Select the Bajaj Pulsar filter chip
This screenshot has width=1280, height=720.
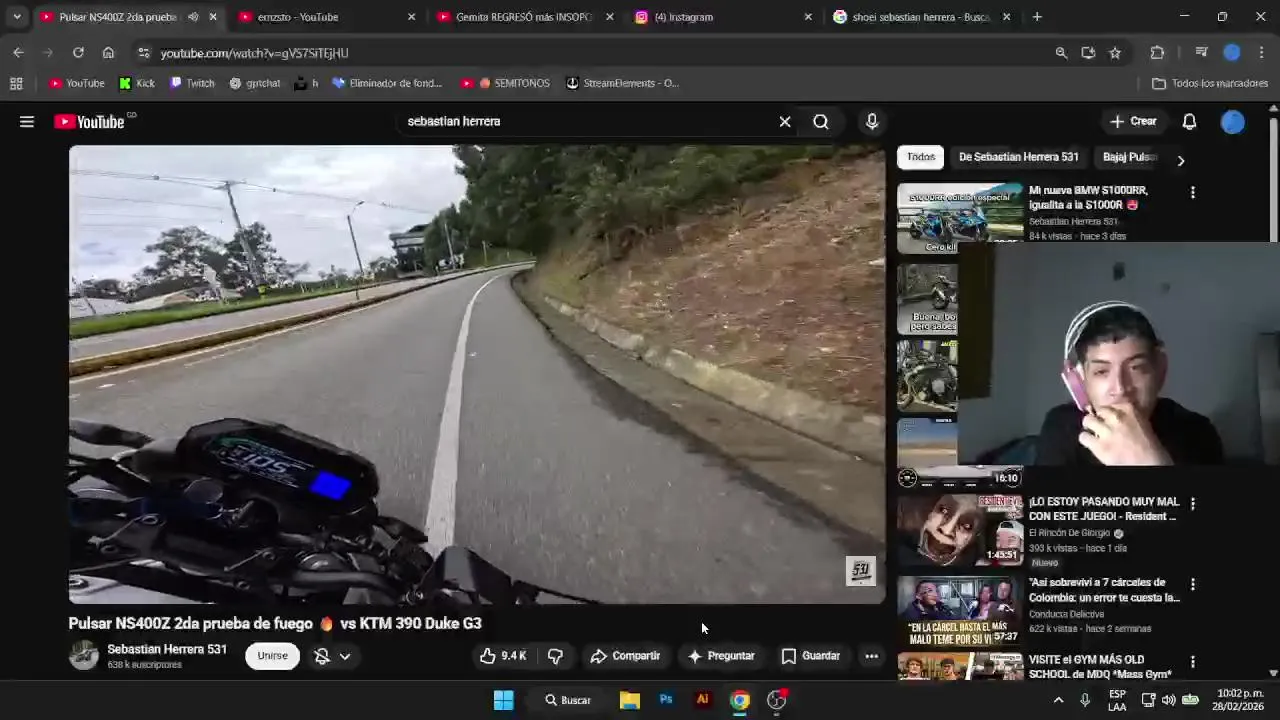[x=1129, y=157]
